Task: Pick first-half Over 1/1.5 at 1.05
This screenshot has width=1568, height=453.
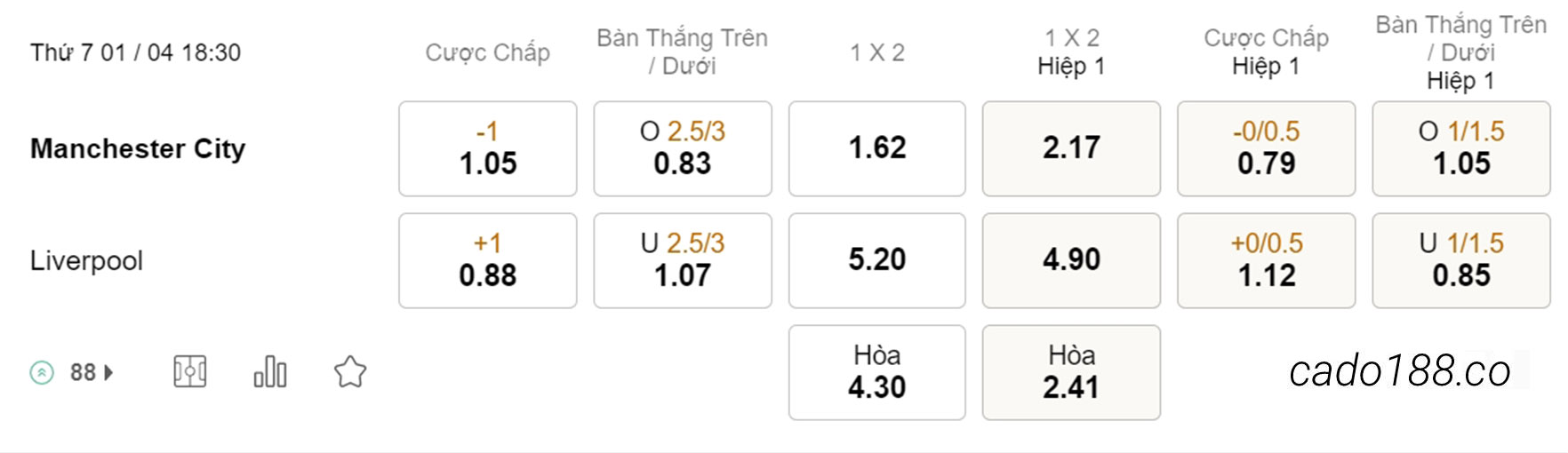Action: coord(1461,148)
